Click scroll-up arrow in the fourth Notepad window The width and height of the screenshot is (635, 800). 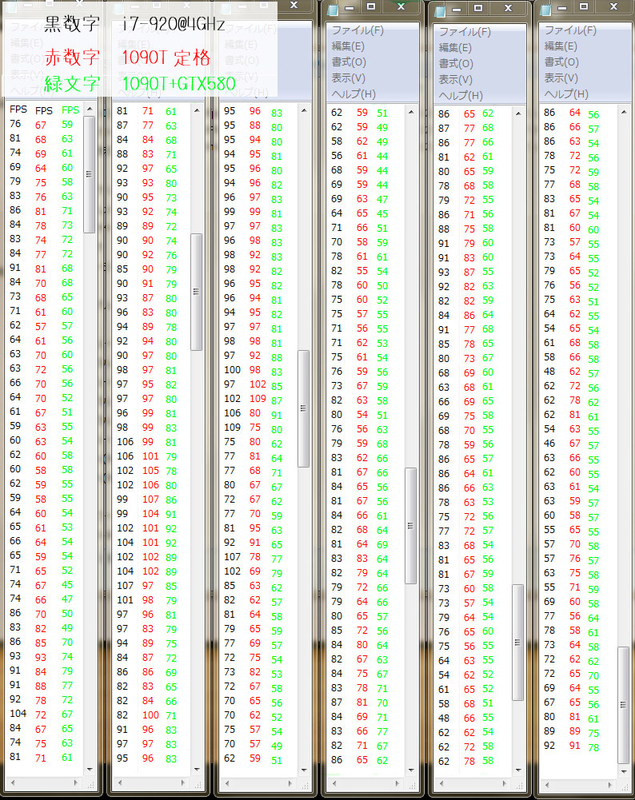411,112
